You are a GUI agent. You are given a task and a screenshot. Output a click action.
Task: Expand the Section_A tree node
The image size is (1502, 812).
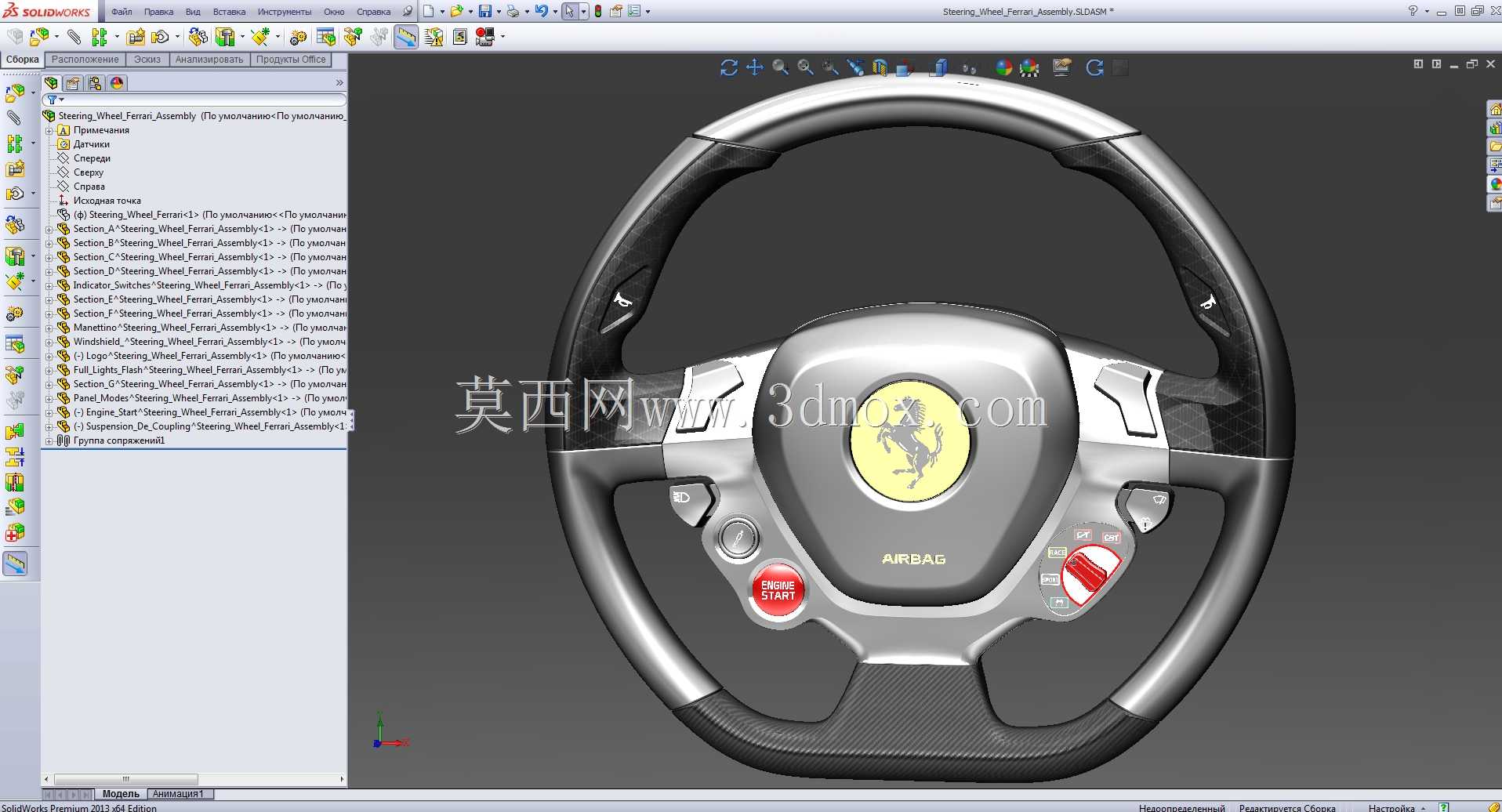[x=49, y=229]
